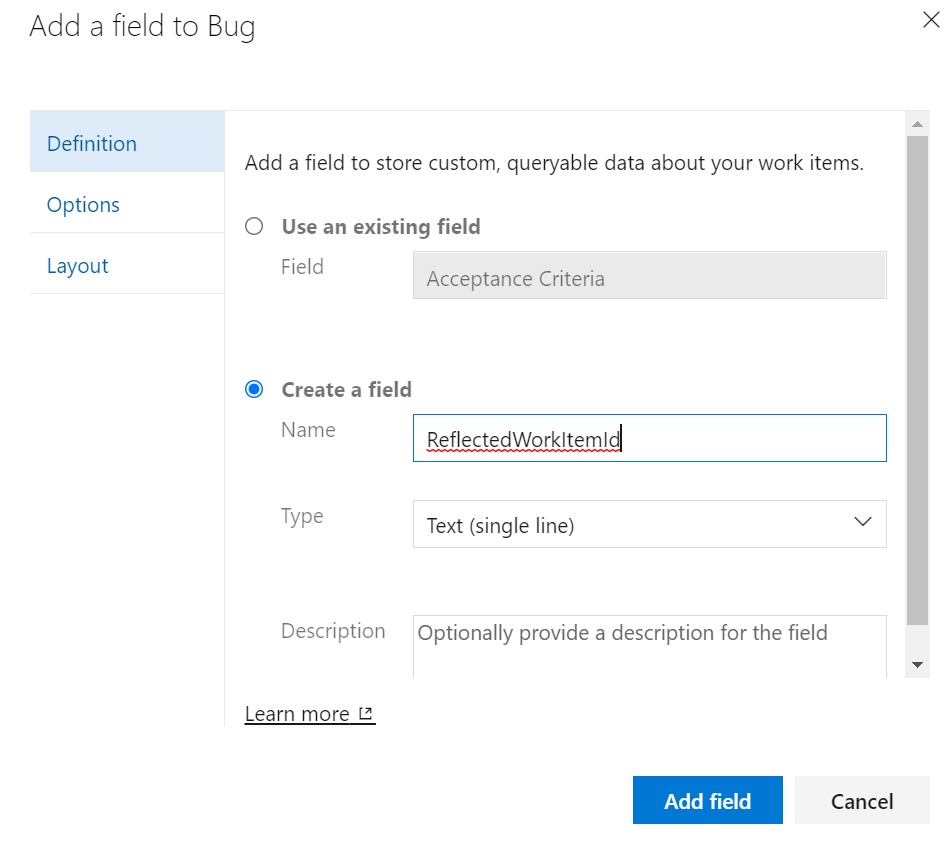Click the Type label text
Image resolution: width=945 pixels, height=841 pixels.
302,517
